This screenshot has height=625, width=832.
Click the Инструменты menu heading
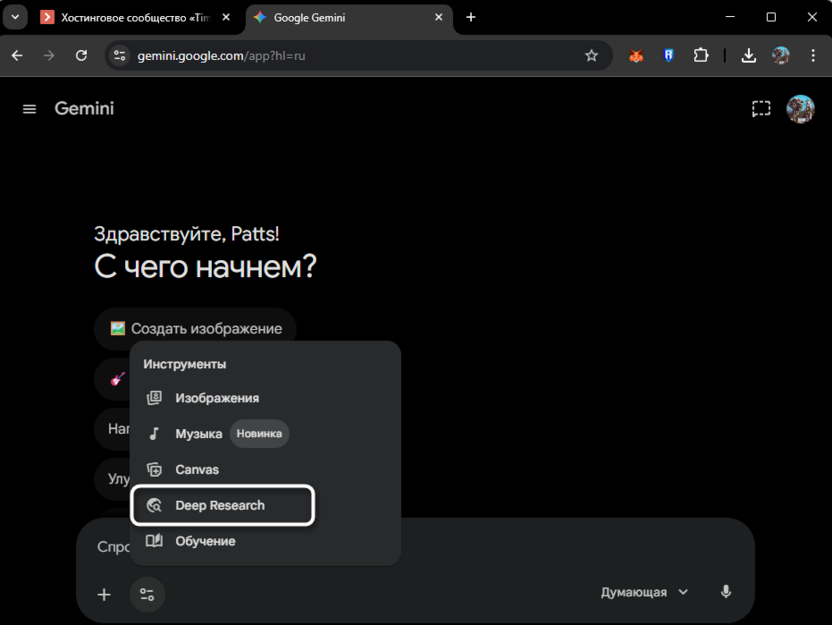coord(185,364)
